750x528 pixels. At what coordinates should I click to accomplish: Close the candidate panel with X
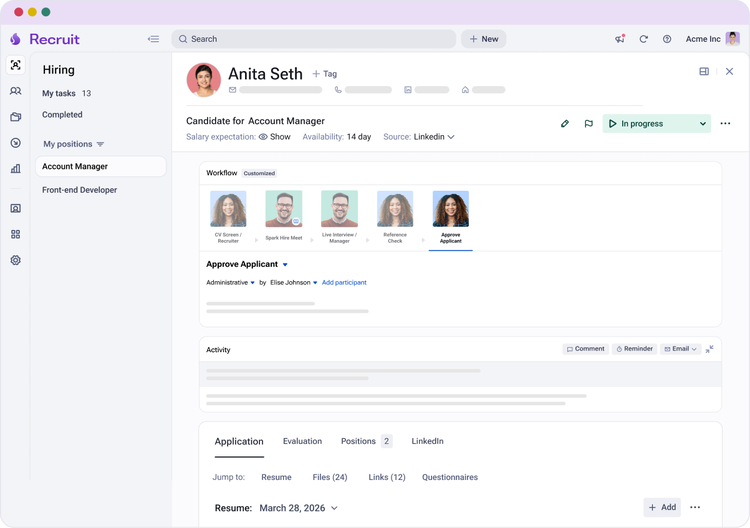click(729, 71)
